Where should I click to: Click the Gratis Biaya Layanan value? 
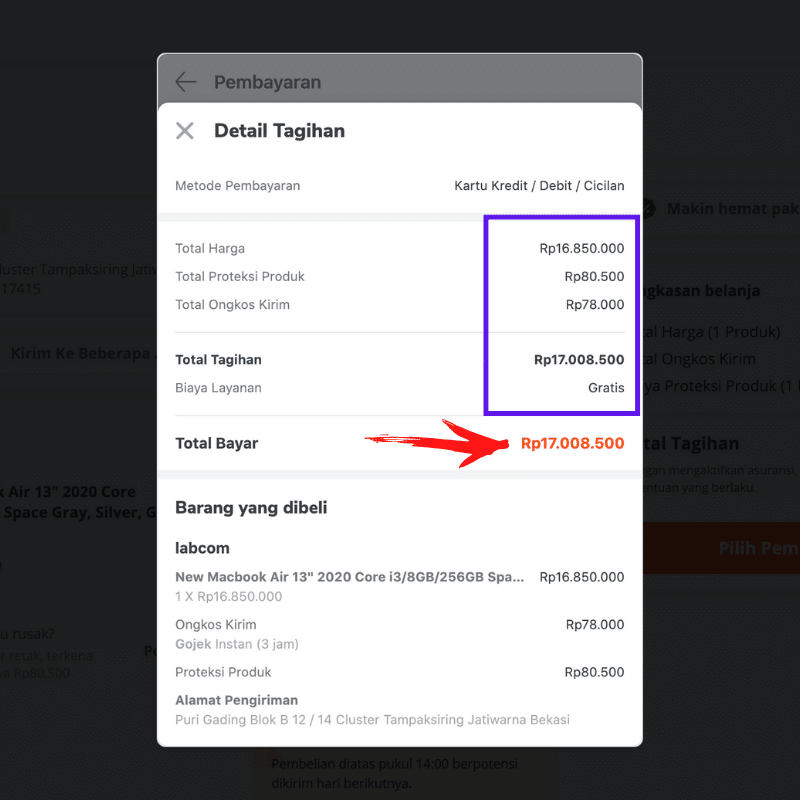click(606, 388)
